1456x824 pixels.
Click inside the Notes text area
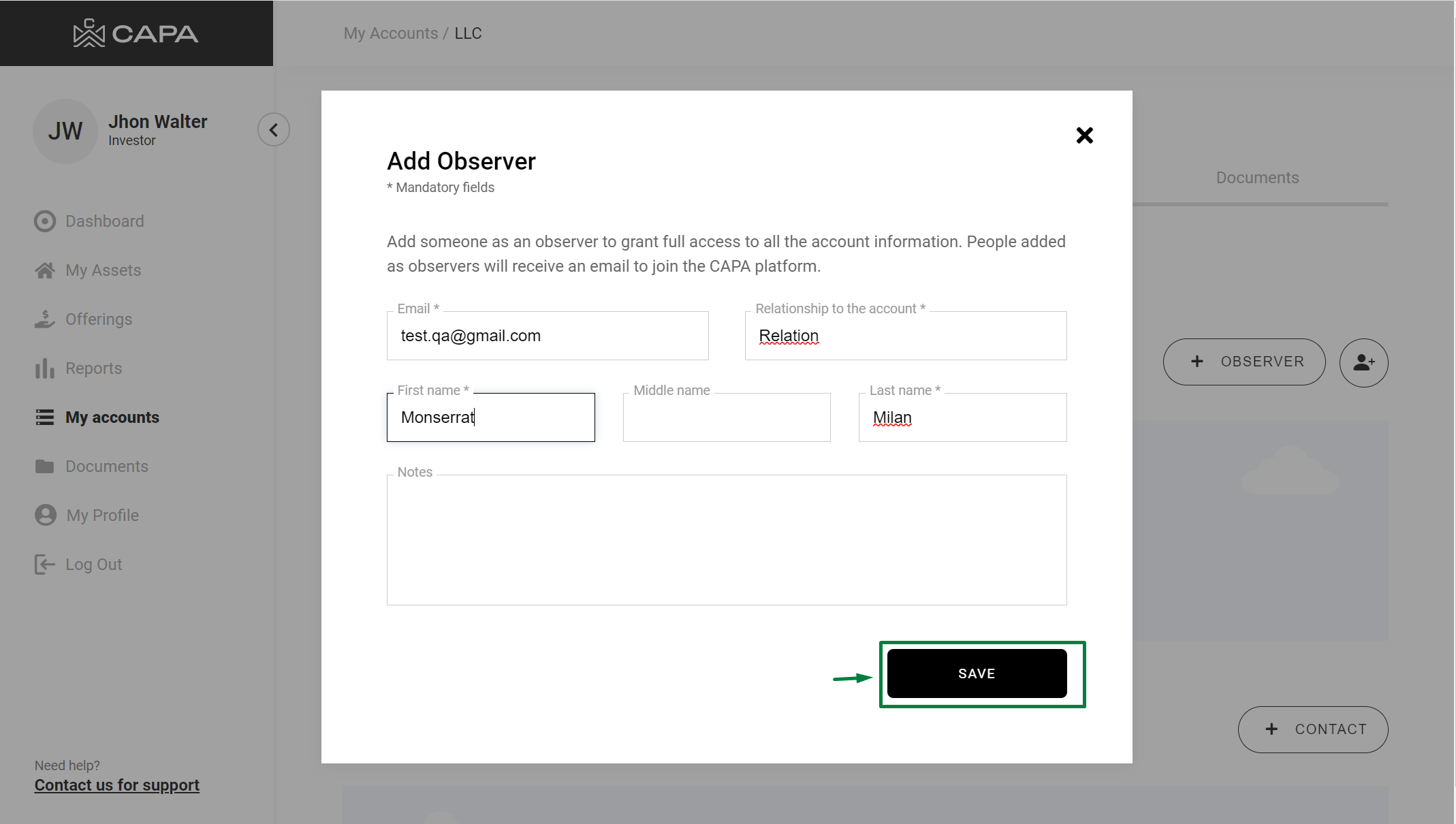pyautogui.click(x=726, y=539)
